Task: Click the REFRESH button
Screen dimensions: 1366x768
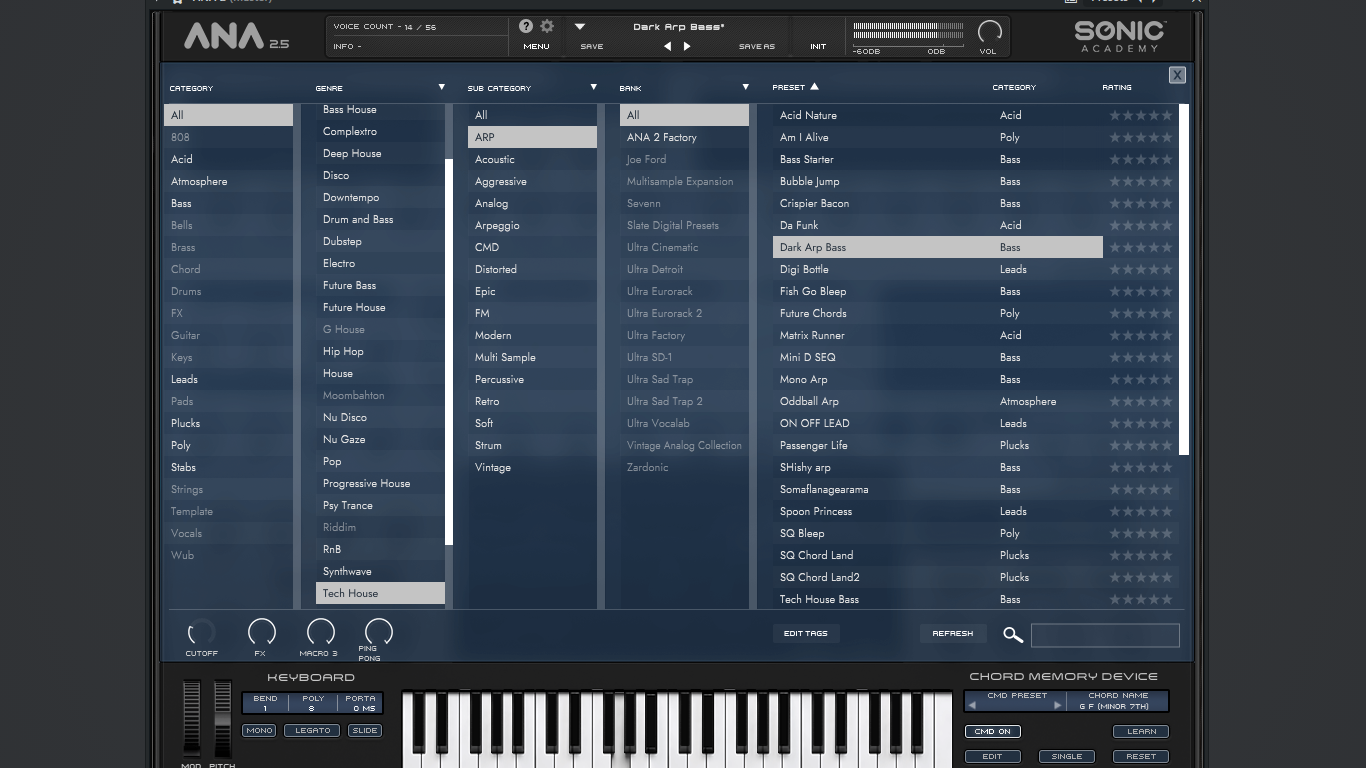Action: coord(953,633)
